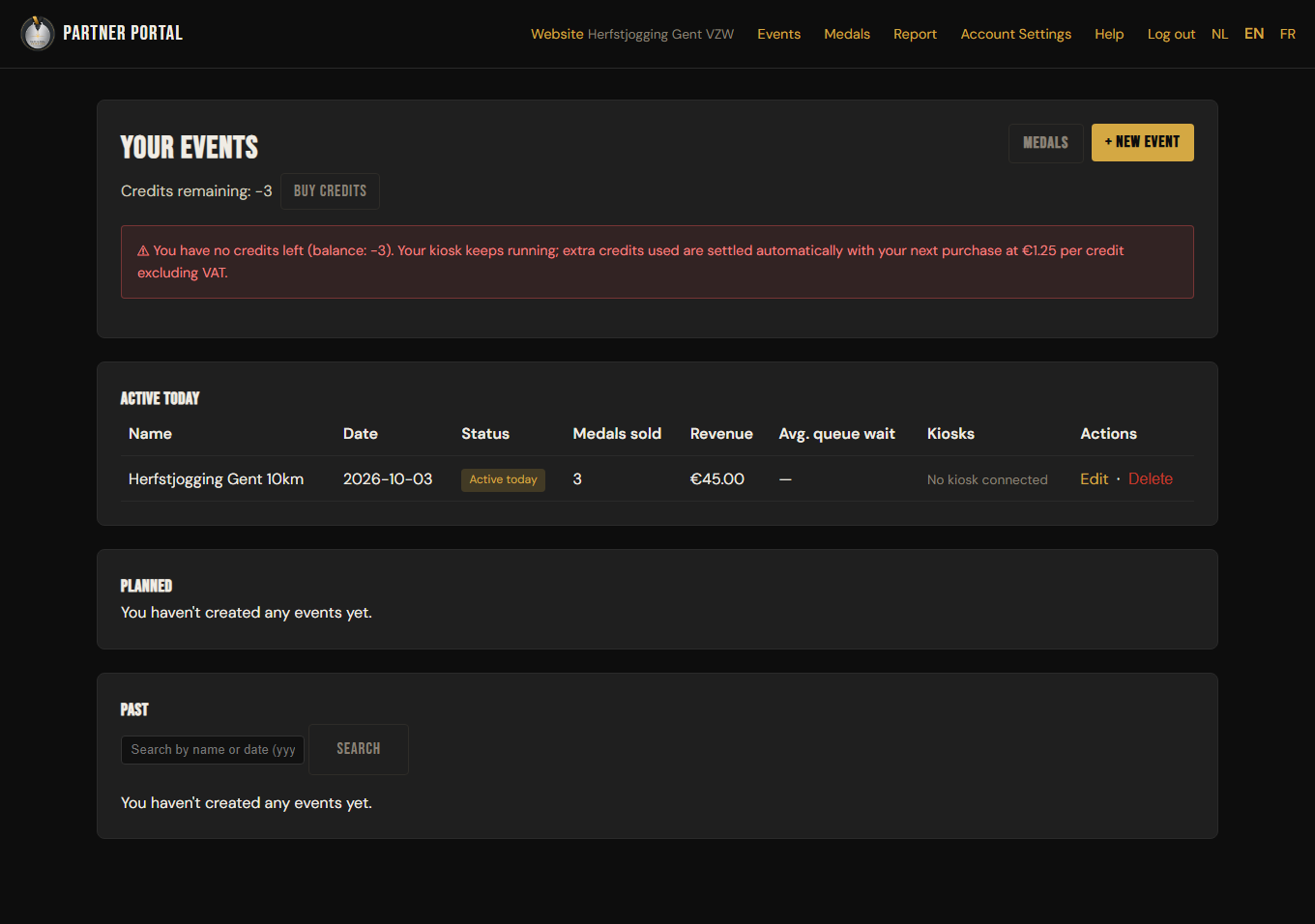
Task: Switch language to NL
Action: (1219, 34)
